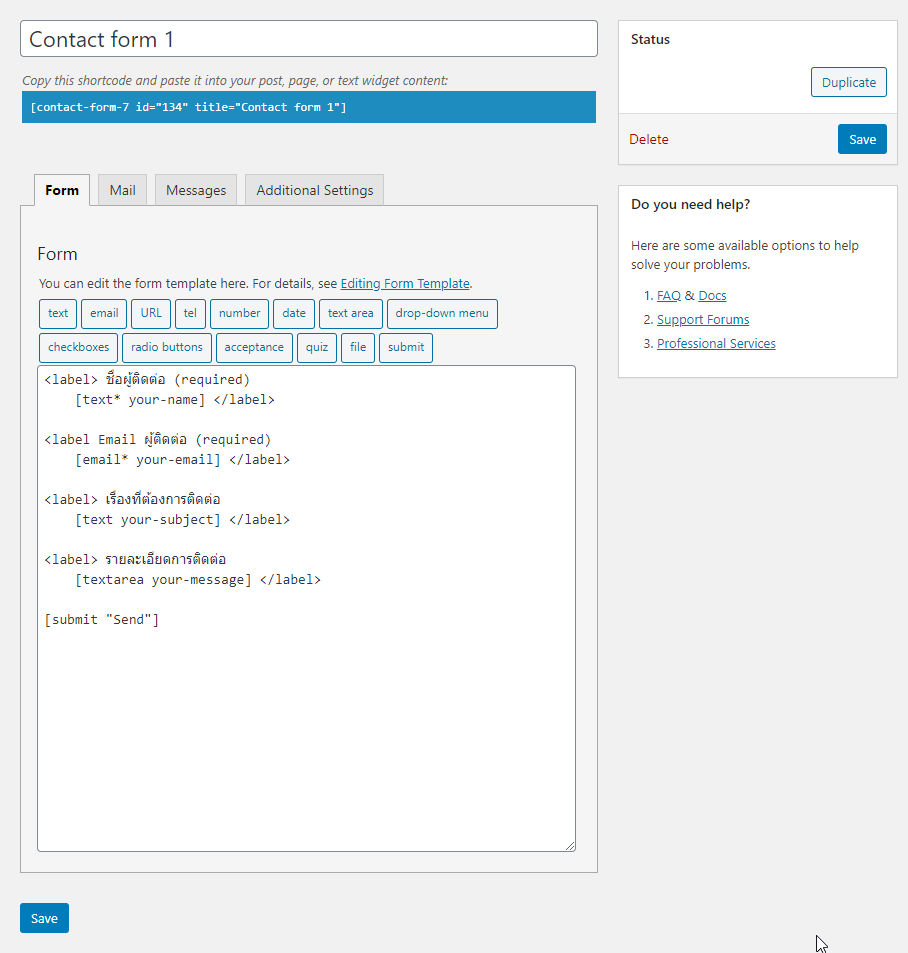
Task: Insert radio buttons tag
Action: [167, 348]
